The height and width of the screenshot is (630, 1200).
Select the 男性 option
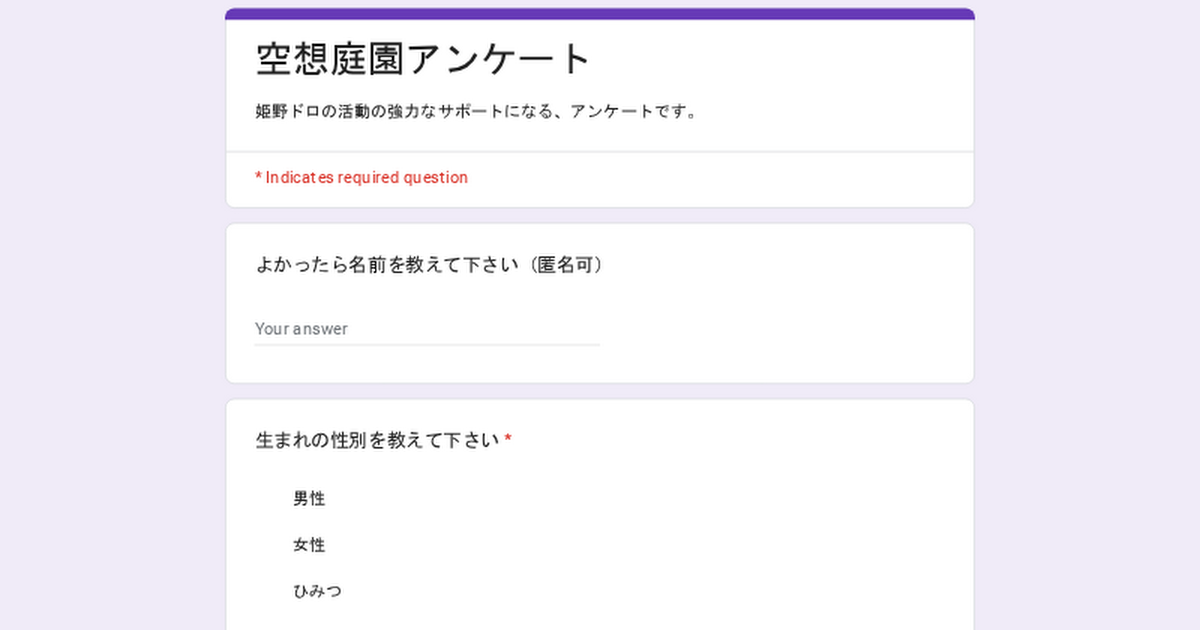point(309,499)
